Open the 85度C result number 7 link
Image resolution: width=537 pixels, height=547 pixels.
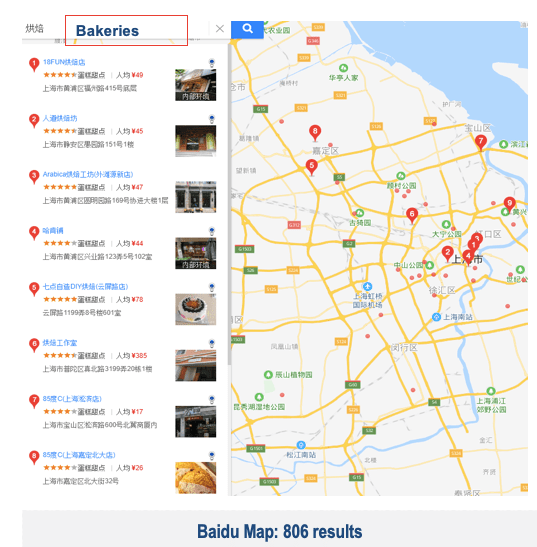point(72,398)
